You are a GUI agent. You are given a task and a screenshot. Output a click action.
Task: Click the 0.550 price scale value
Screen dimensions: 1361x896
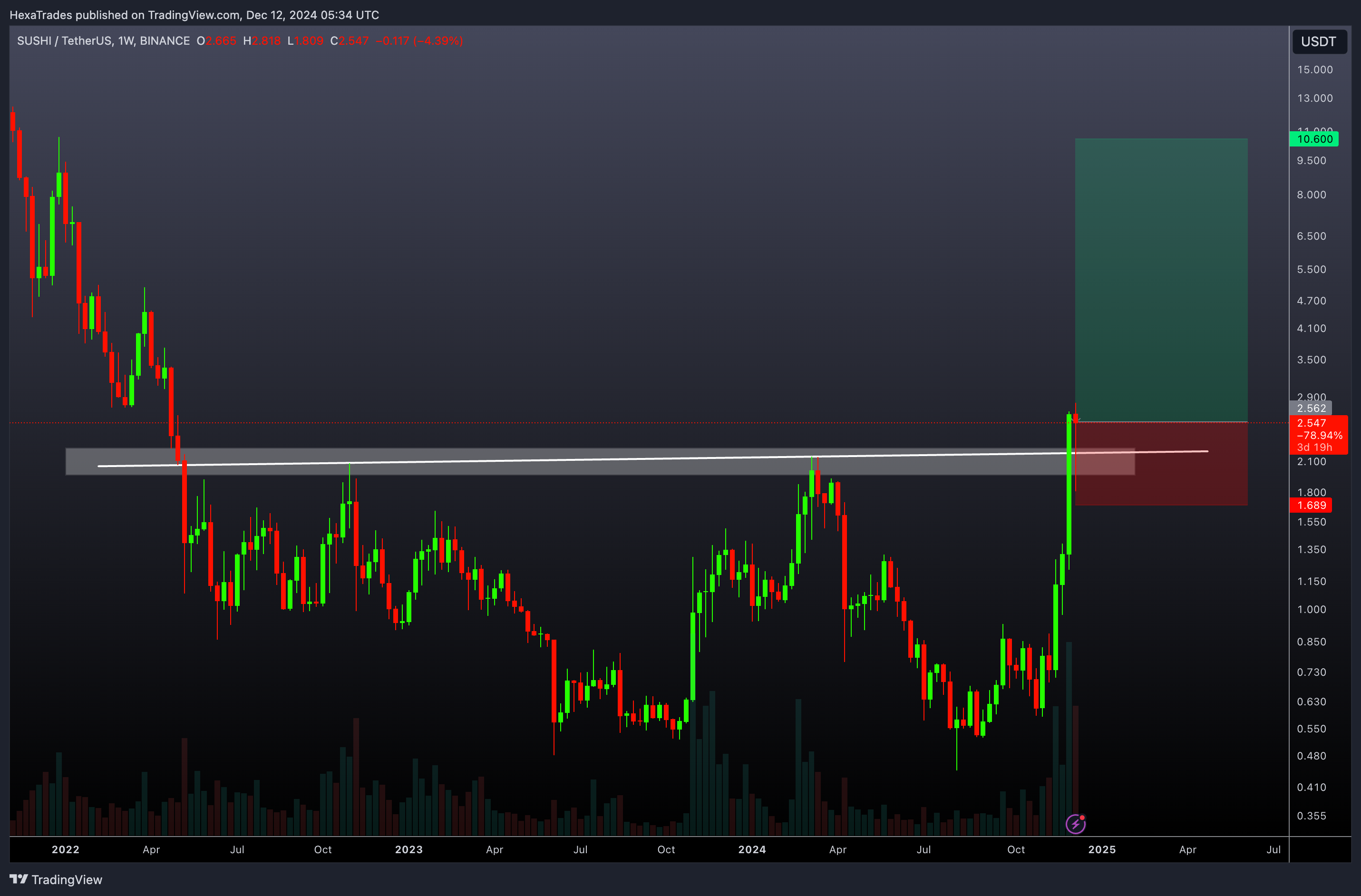click(1311, 729)
